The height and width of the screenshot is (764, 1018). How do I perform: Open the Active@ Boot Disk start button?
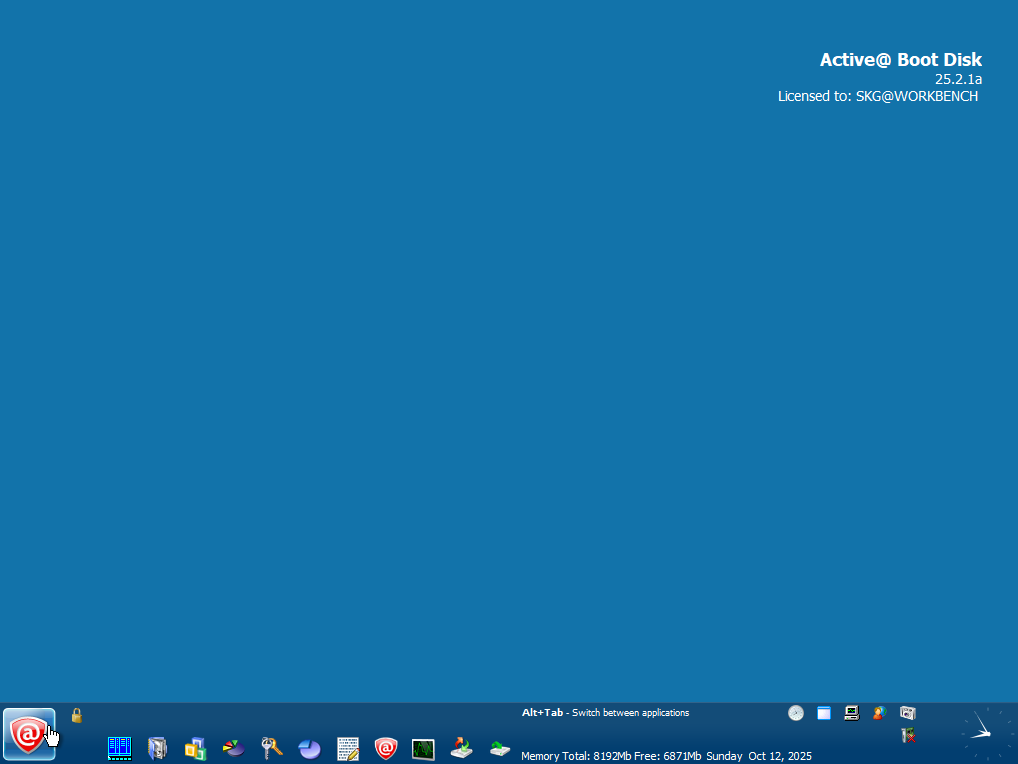[29, 735]
